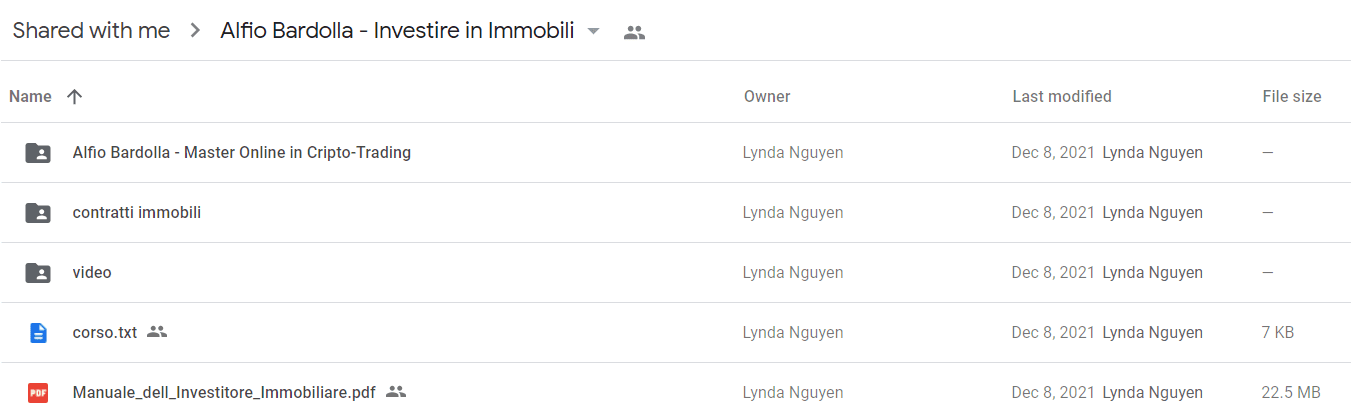The image size is (1351, 417).
Task: Select the corso.txt file name
Action: [105, 333]
